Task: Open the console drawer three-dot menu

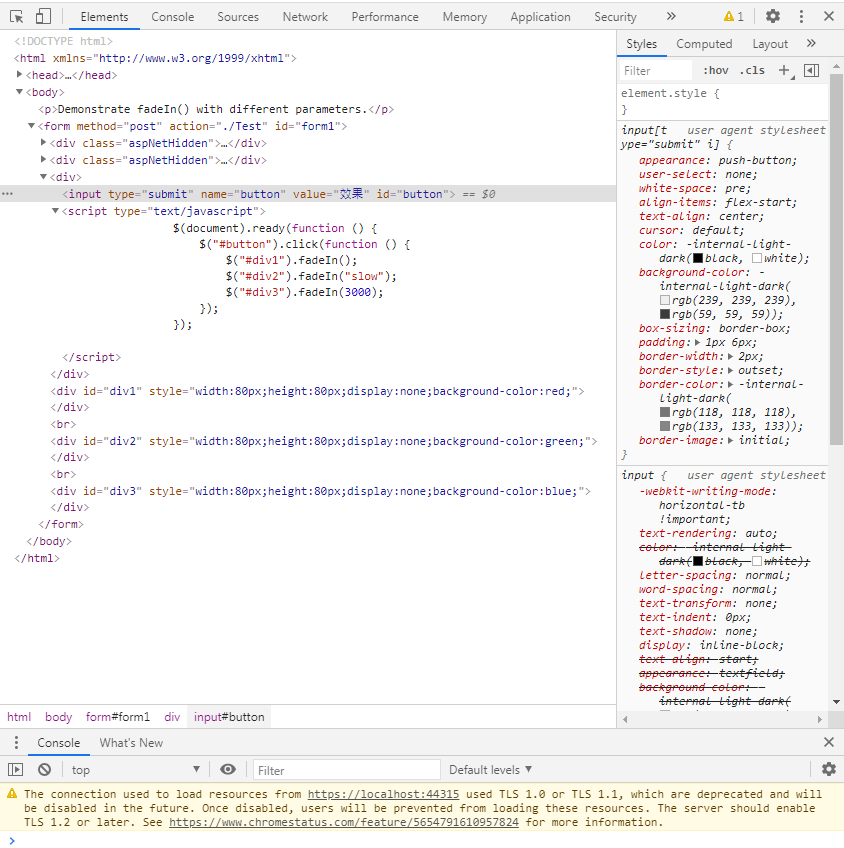Action: [16, 743]
